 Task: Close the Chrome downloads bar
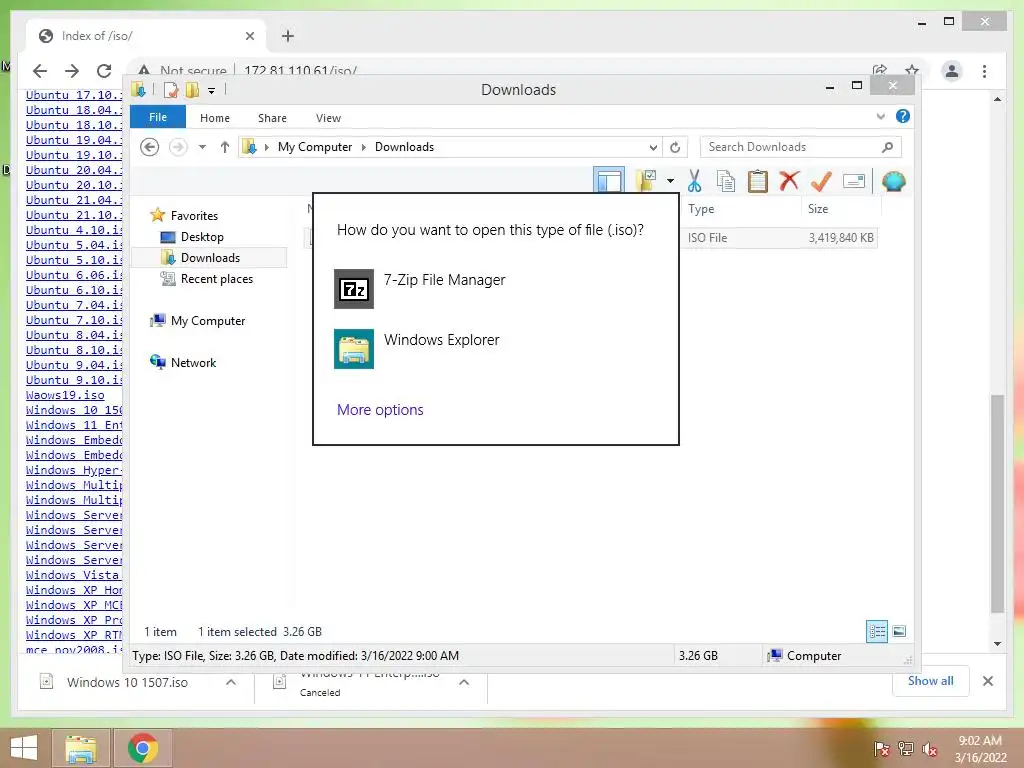(987, 681)
